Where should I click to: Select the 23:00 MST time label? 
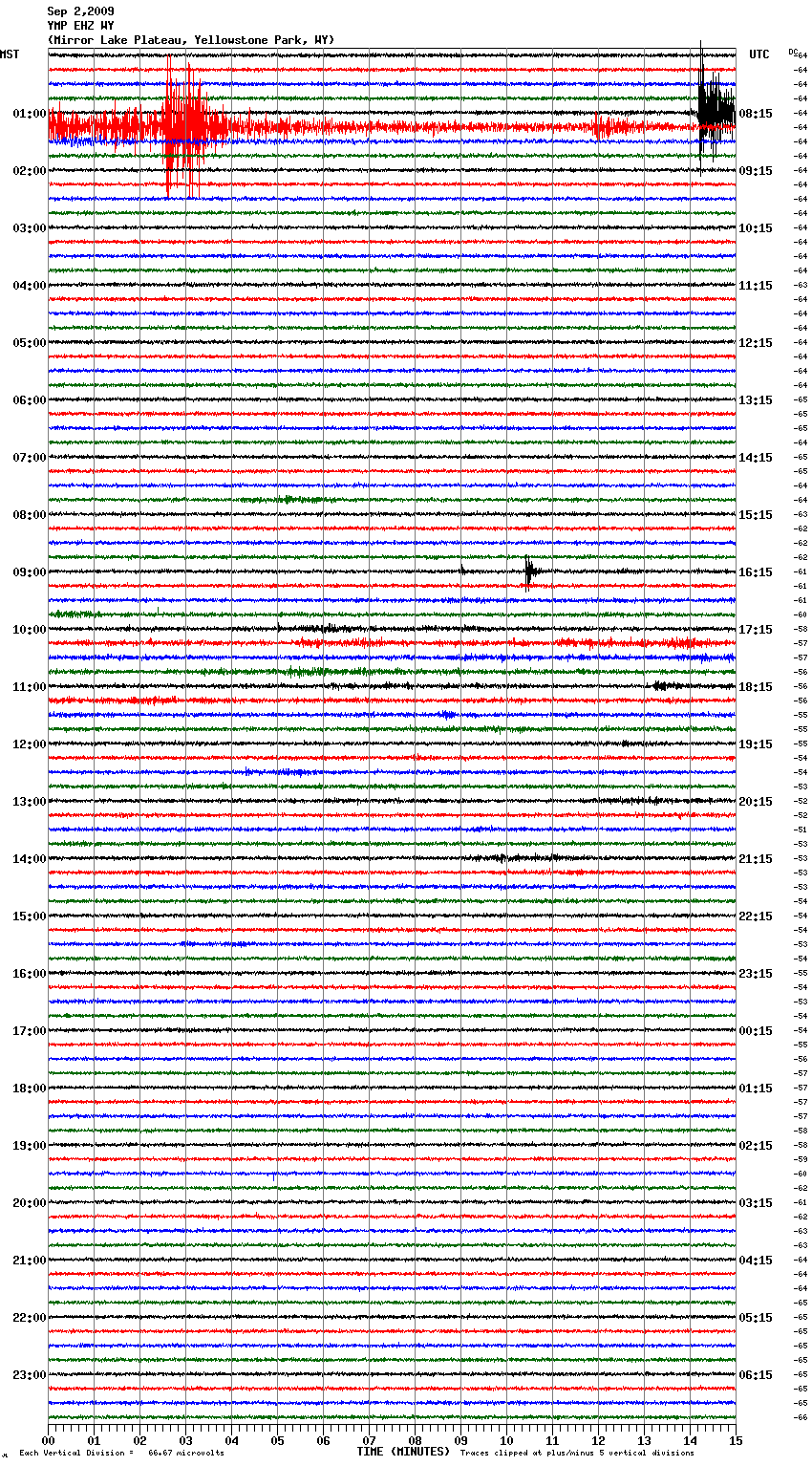tap(30, 1375)
